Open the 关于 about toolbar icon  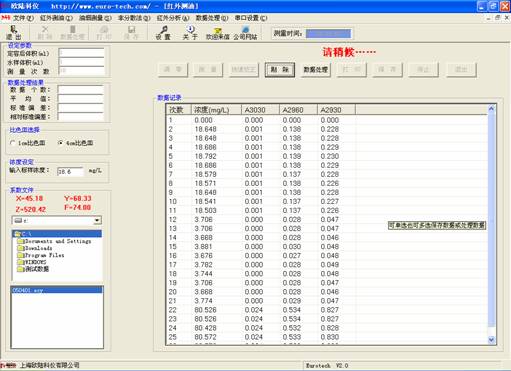(190, 33)
